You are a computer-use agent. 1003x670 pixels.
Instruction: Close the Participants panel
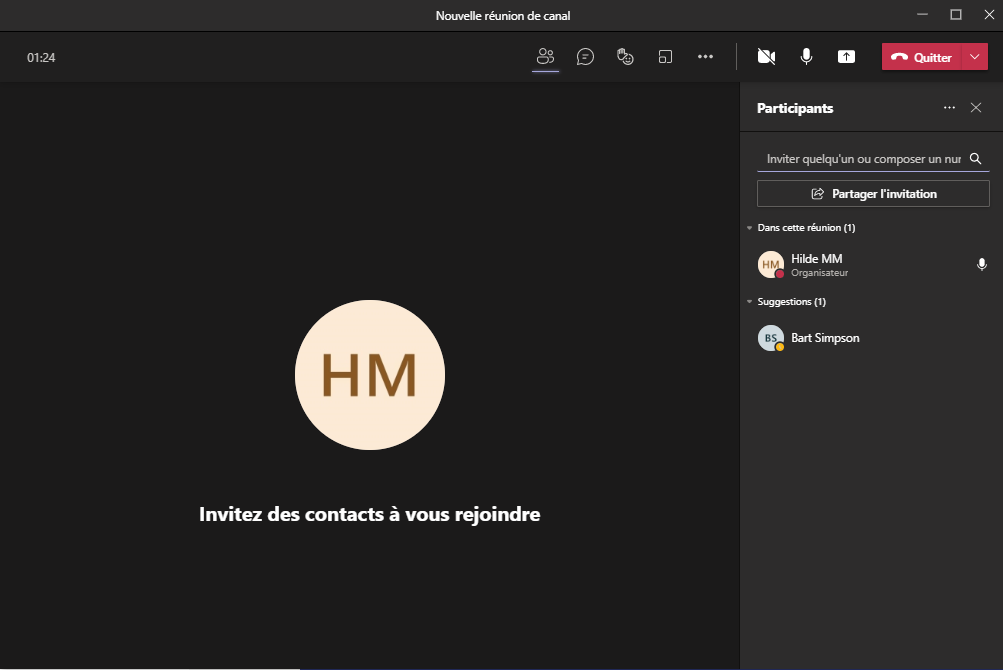(x=975, y=108)
